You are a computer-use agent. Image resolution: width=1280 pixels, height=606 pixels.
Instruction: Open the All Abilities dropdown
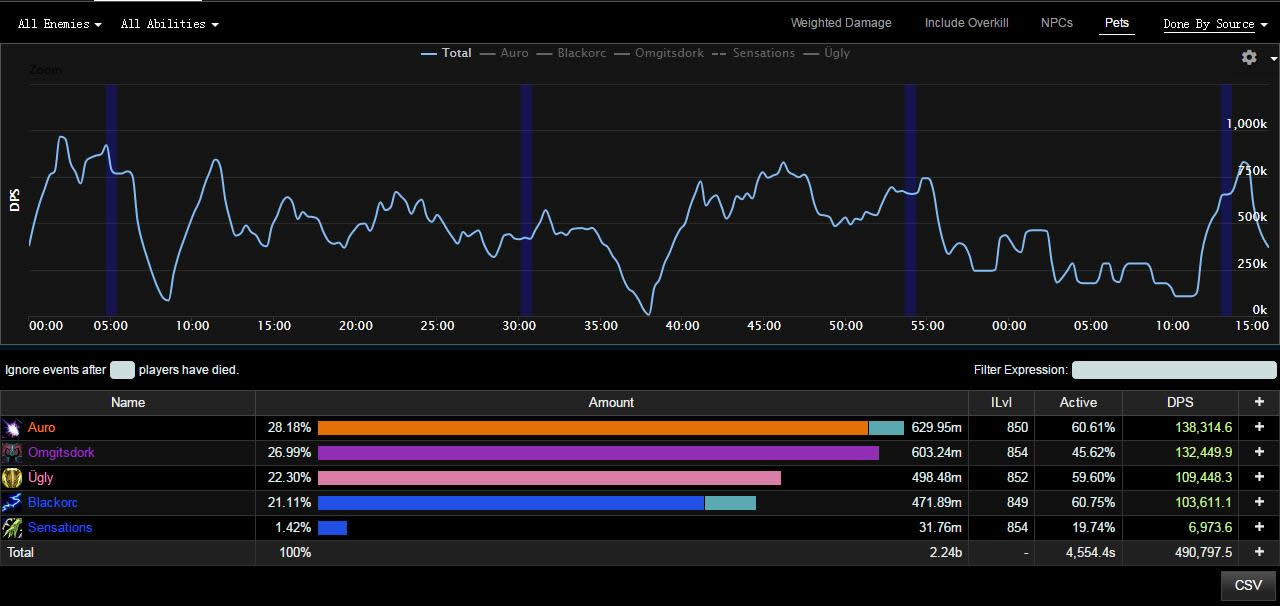[169, 24]
